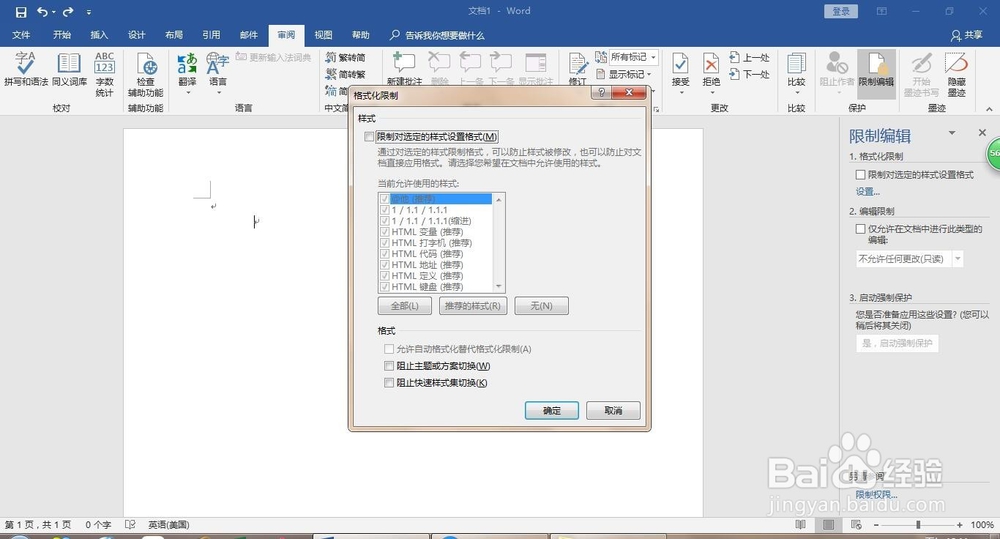Viewport: 1000px width, 539px height.
Task: Click the Undo icon in the title bar
Action: pyautogui.click(x=42, y=11)
